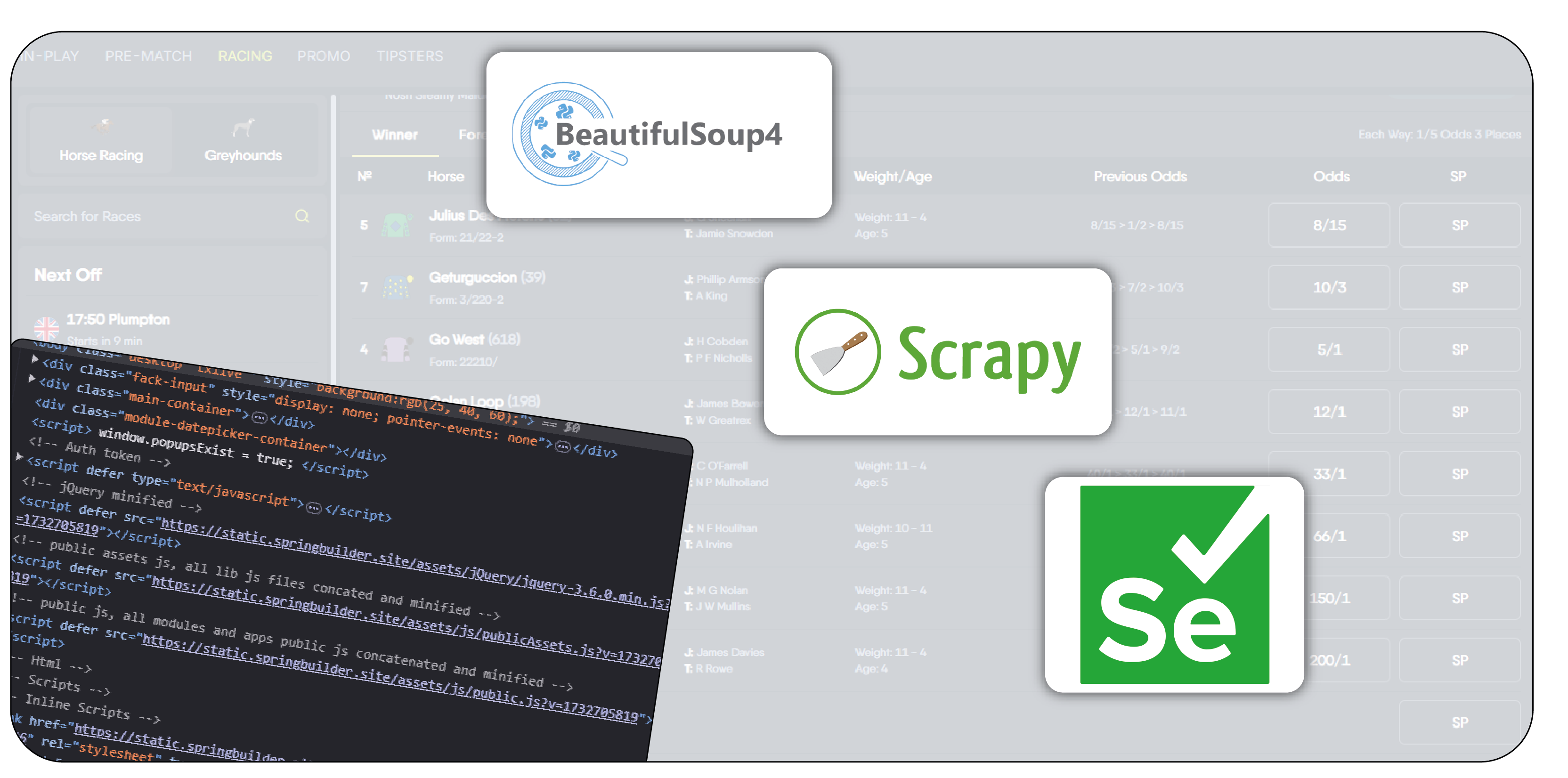Viewport: 1568px width, 778px height.
Task: Click SP button in the 5/1 row
Action: tap(1460, 349)
